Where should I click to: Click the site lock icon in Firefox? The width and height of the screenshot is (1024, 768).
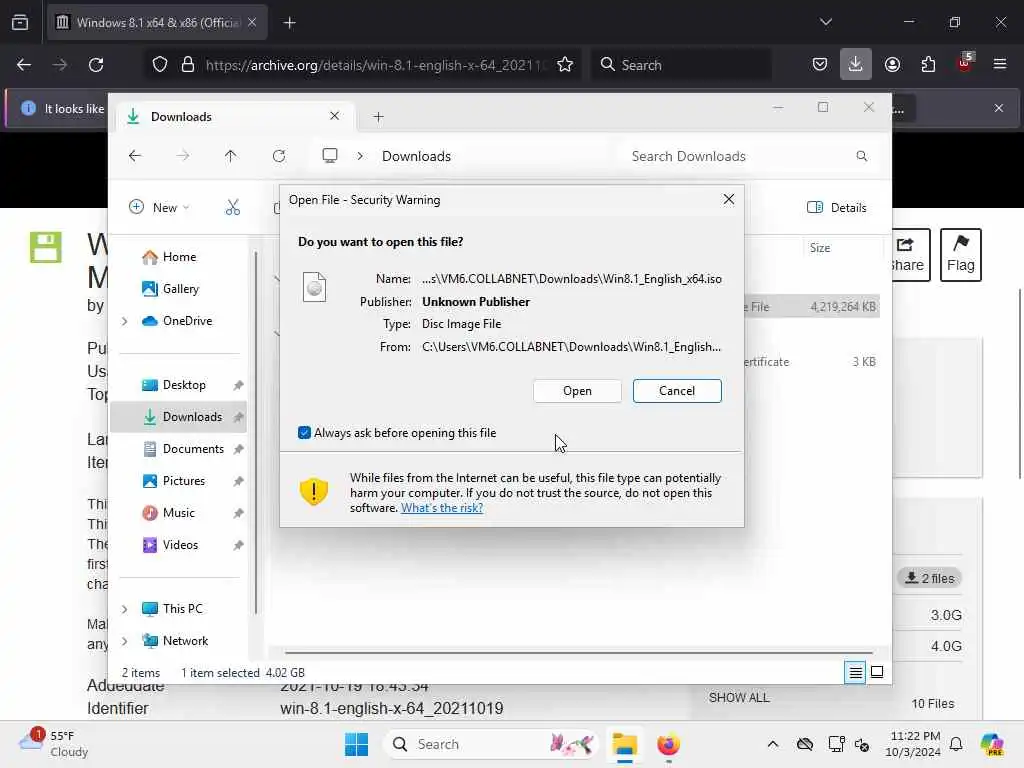(x=188, y=65)
